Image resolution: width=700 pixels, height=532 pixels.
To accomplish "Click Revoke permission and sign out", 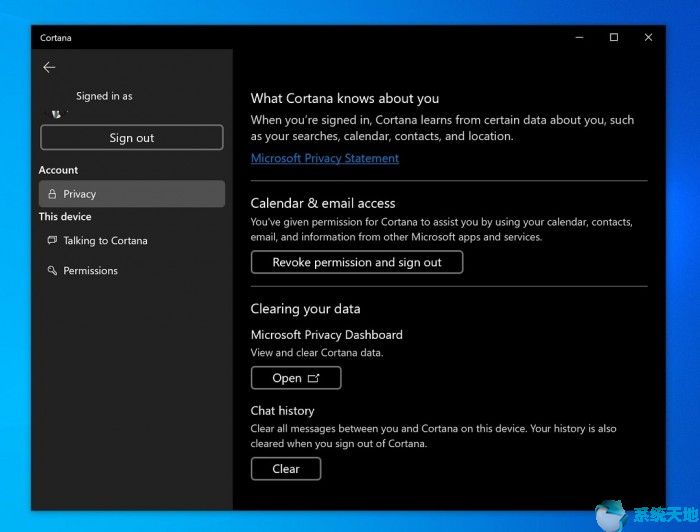I will (357, 262).
